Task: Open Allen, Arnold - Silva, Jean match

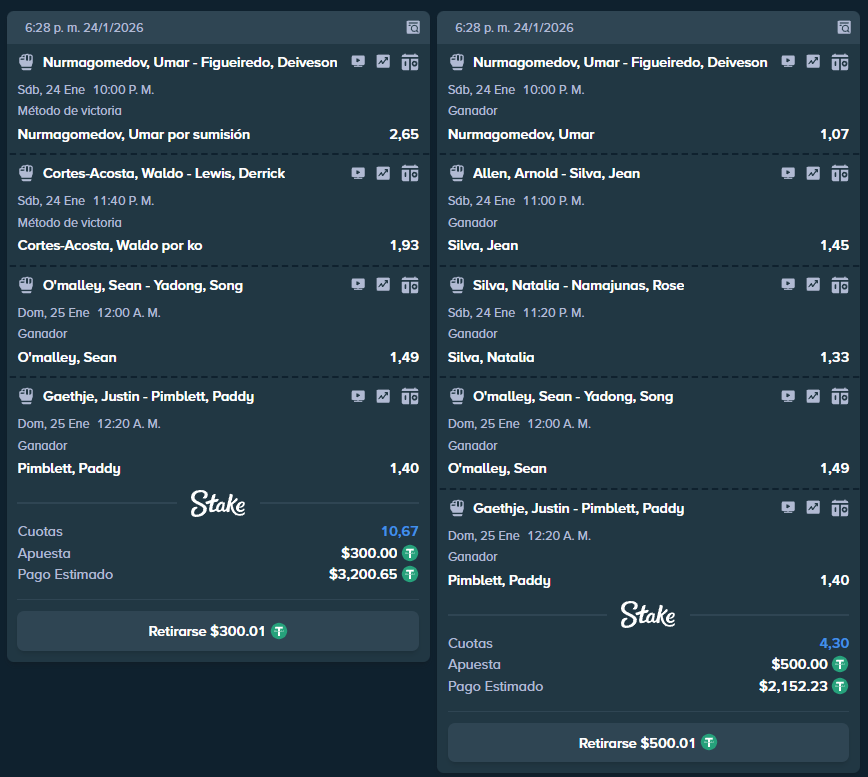Action: click(556, 174)
